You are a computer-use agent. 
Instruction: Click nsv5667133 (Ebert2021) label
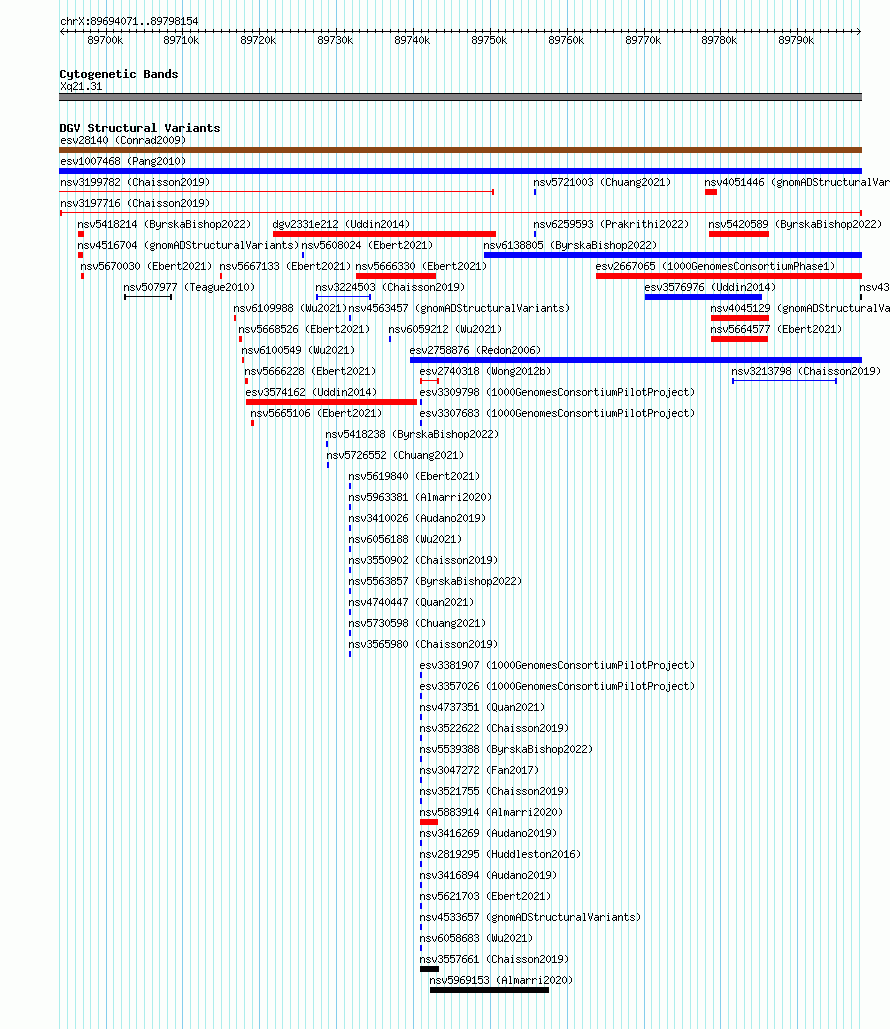pyautogui.click(x=285, y=266)
